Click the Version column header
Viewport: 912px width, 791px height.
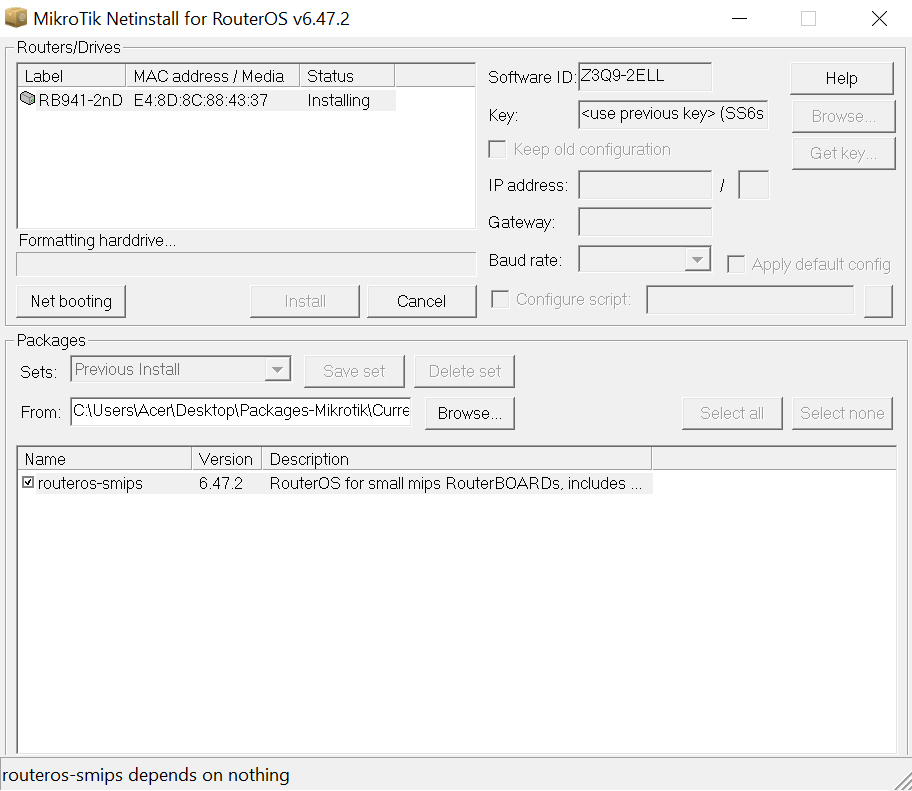(x=227, y=459)
